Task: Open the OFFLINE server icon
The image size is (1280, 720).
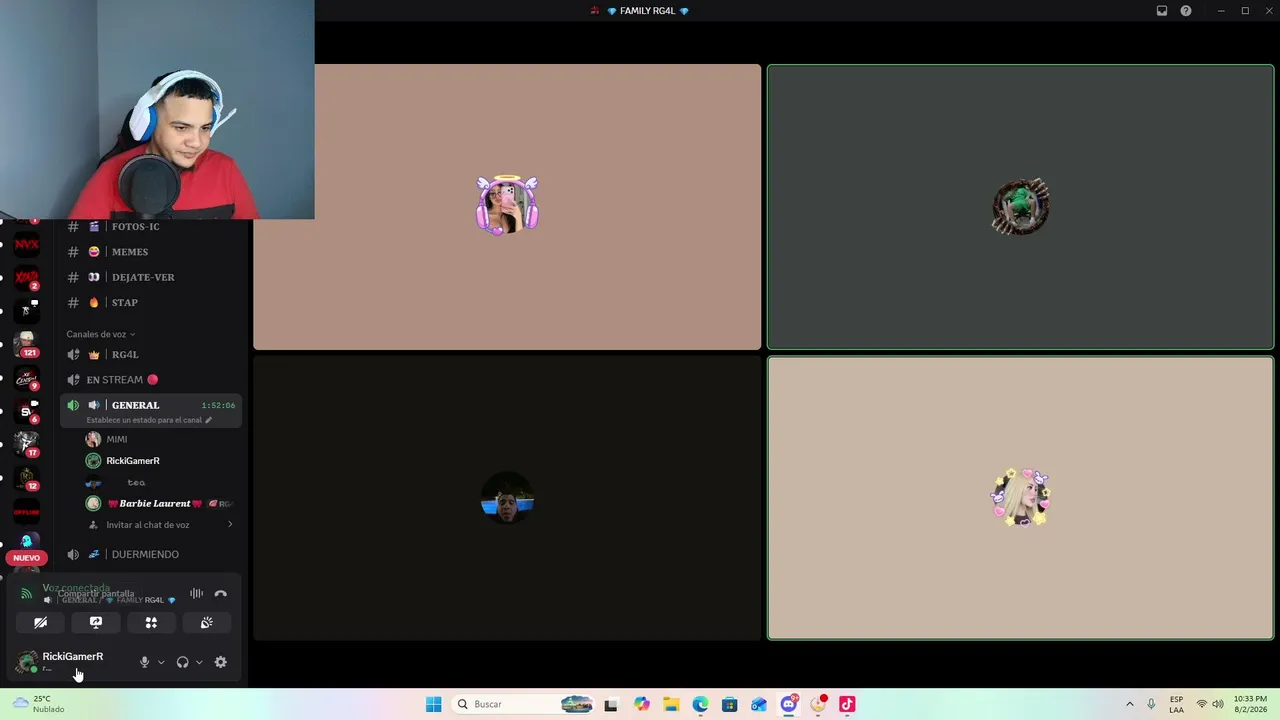Action: 27,512
